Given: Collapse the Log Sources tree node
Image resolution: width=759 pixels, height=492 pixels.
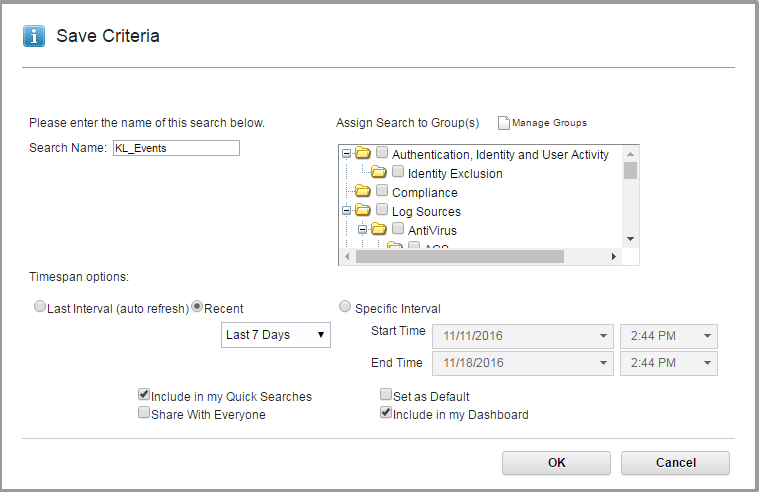Looking at the screenshot, I should (x=346, y=211).
